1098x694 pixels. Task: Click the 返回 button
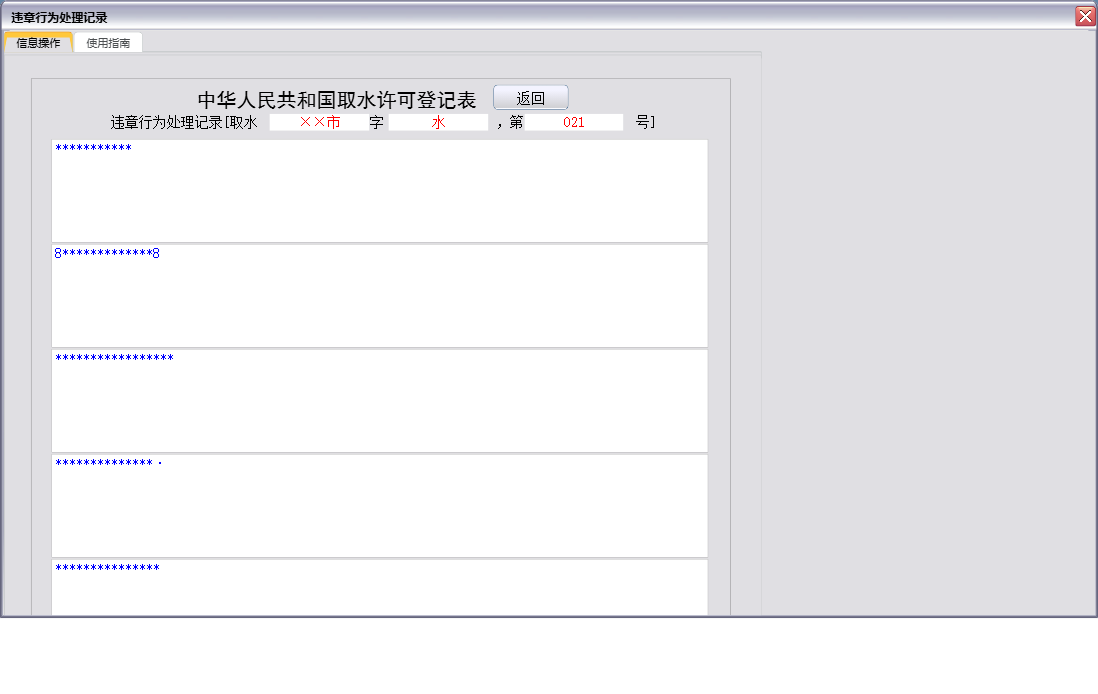(531, 98)
